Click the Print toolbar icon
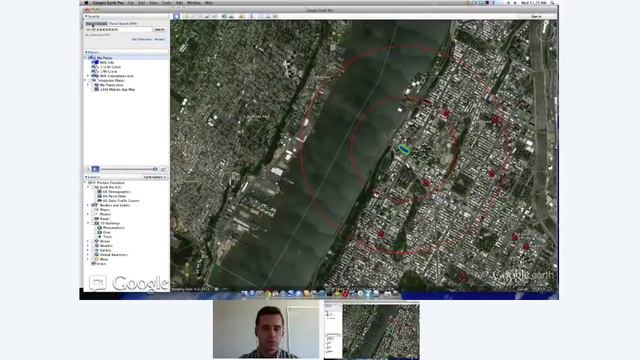Image resolution: width=640 pixels, height=360 pixels. click(268, 16)
